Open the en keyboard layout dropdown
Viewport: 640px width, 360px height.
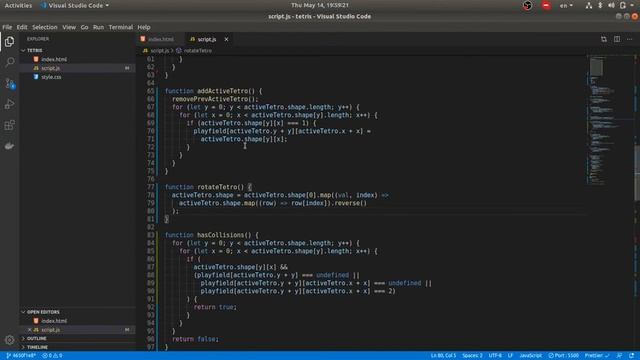[x=566, y=5]
